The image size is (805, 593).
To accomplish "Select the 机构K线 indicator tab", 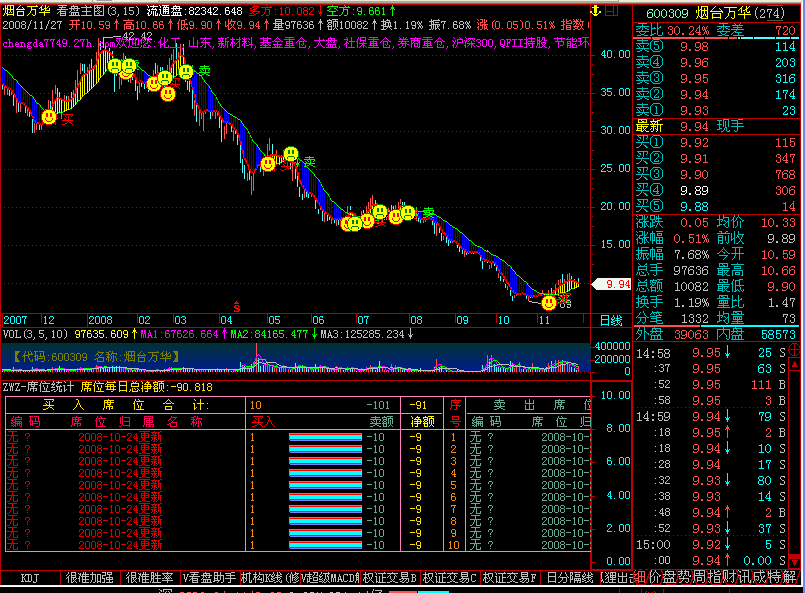I will (x=270, y=578).
